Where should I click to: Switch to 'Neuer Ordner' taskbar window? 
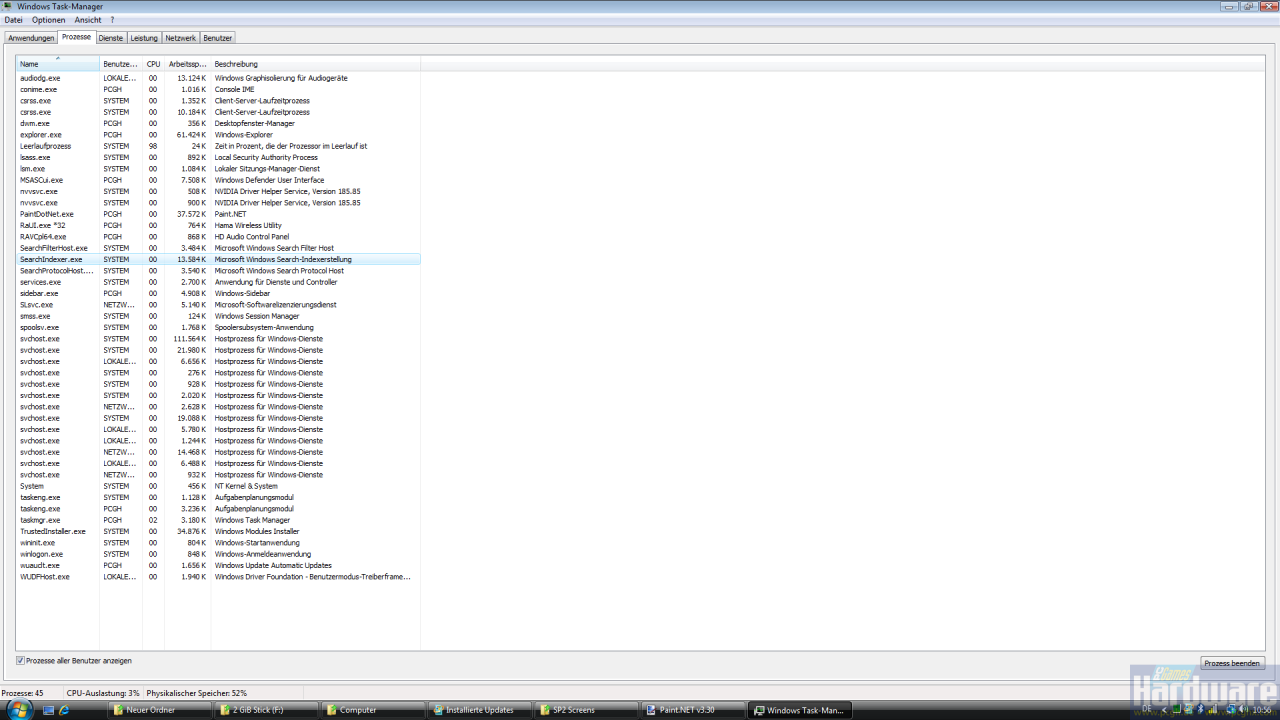(160, 710)
